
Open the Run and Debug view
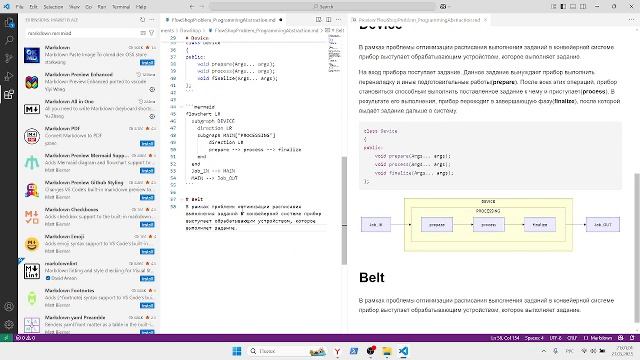(9, 76)
